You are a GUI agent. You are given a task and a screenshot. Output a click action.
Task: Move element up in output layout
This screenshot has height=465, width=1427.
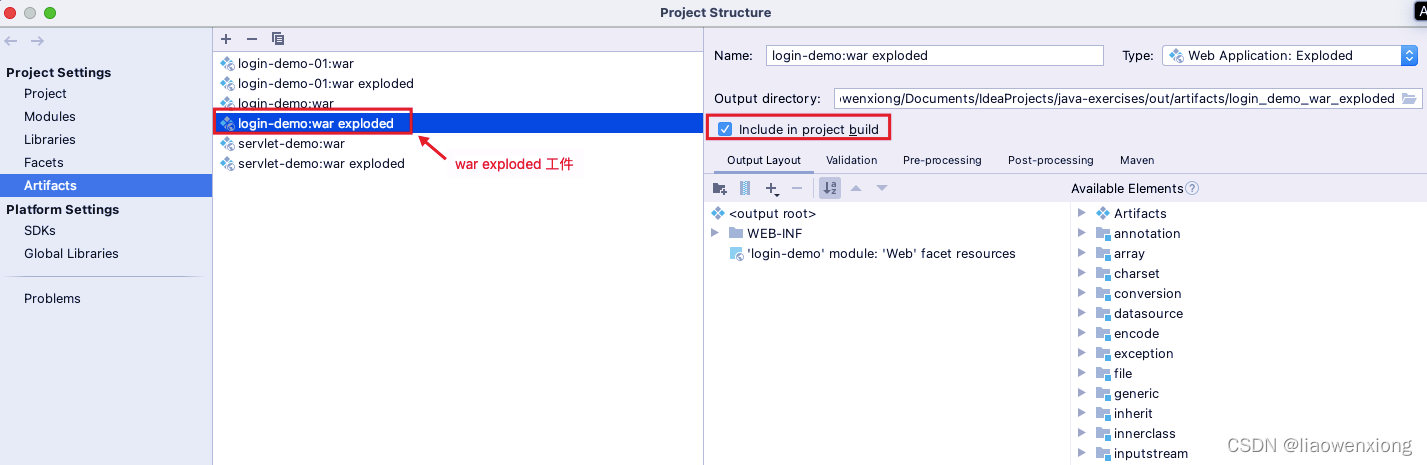pyautogui.click(x=856, y=188)
